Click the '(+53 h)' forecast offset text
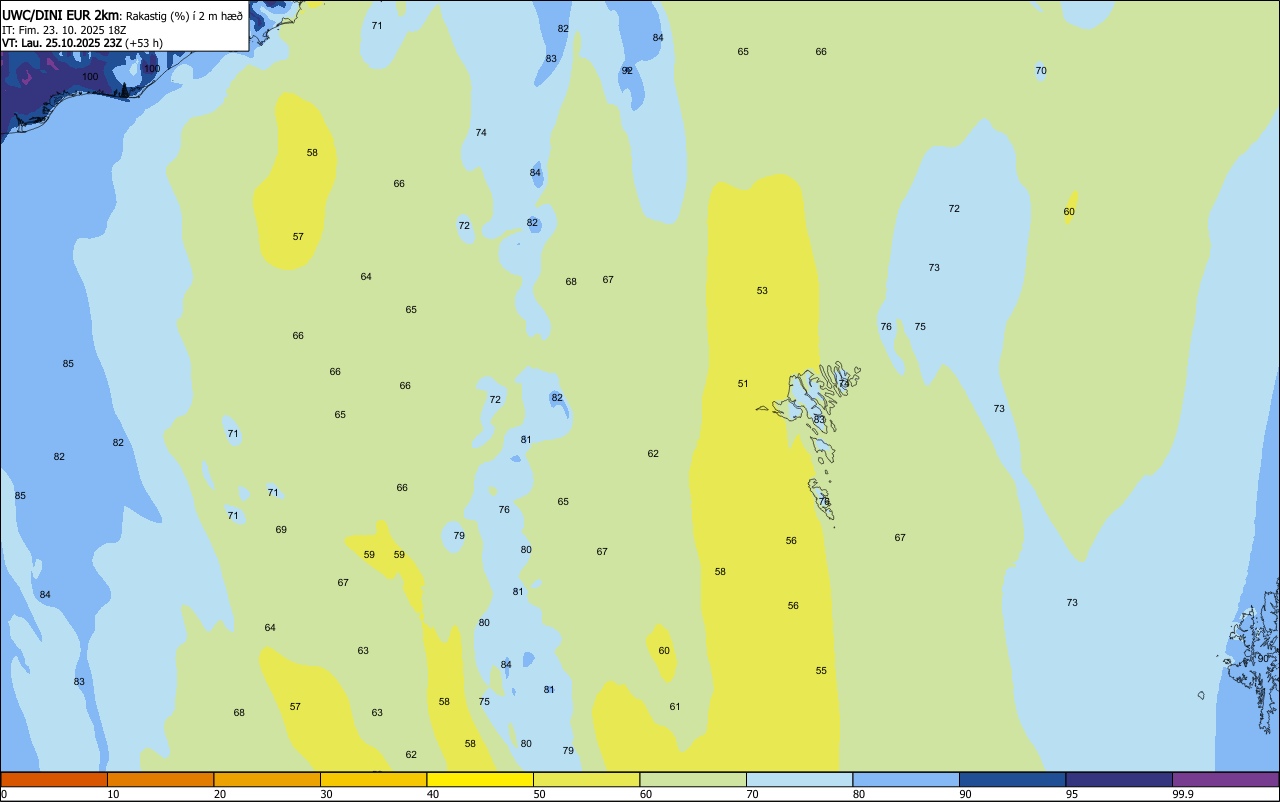The width and height of the screenshot is (1280, 802). [x=144, y=43]
